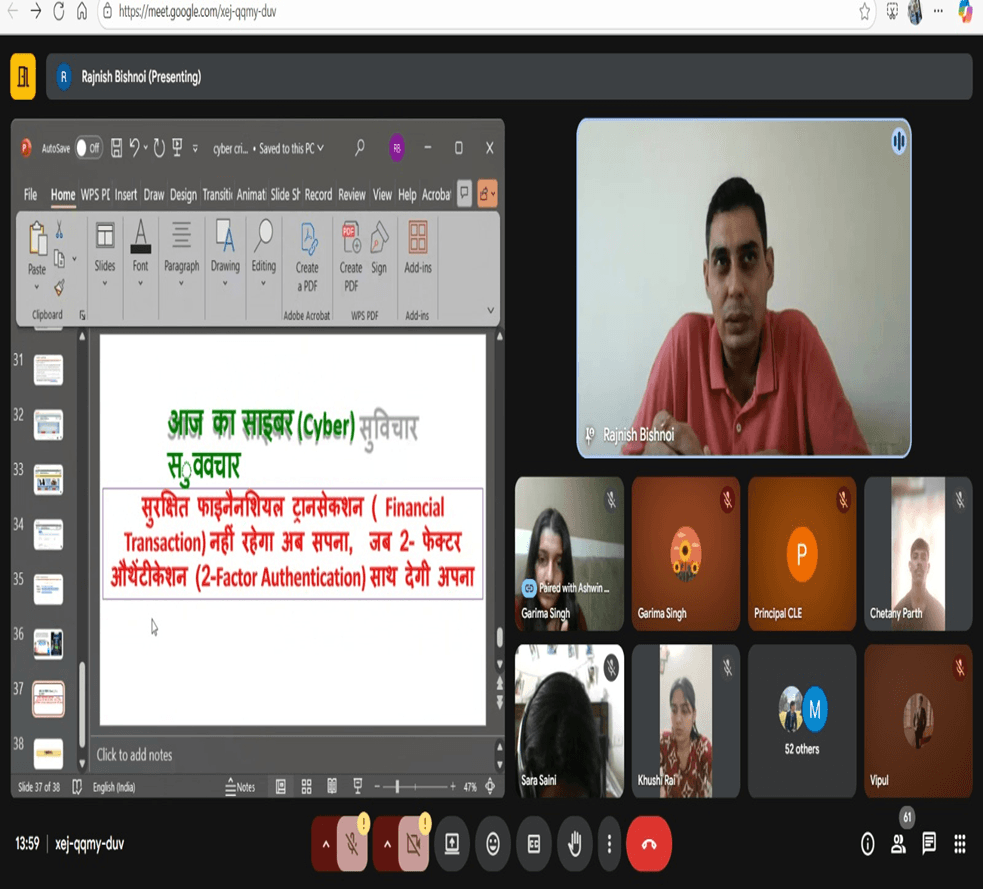Open the audio settings arrow beside microphone

325,844
